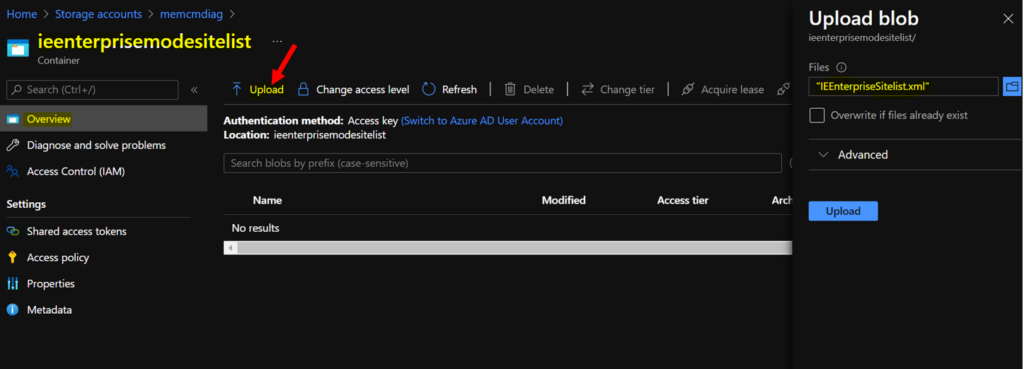1024x369 pixels.
Task: Click the break lease icon after Acquire lease
Action: [x=783, y=89]
